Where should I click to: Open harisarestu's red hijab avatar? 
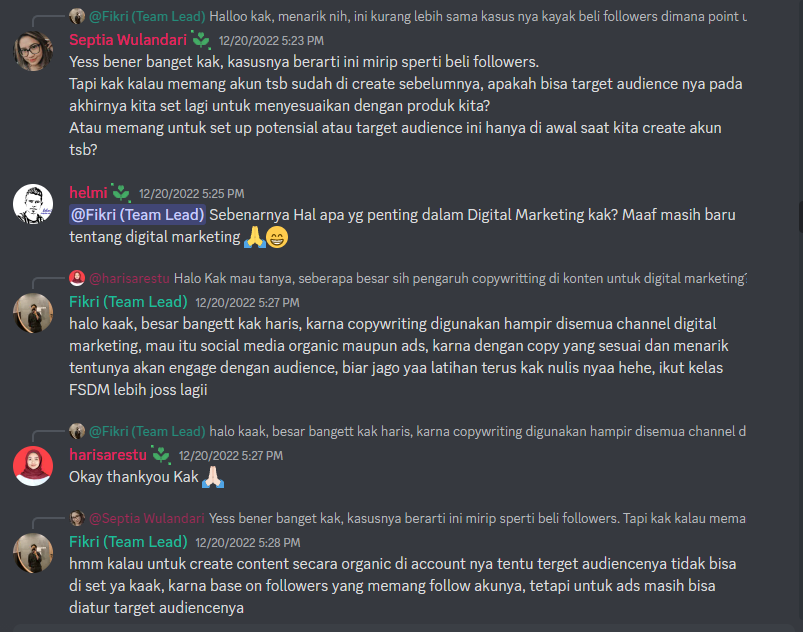pos(33,466)
